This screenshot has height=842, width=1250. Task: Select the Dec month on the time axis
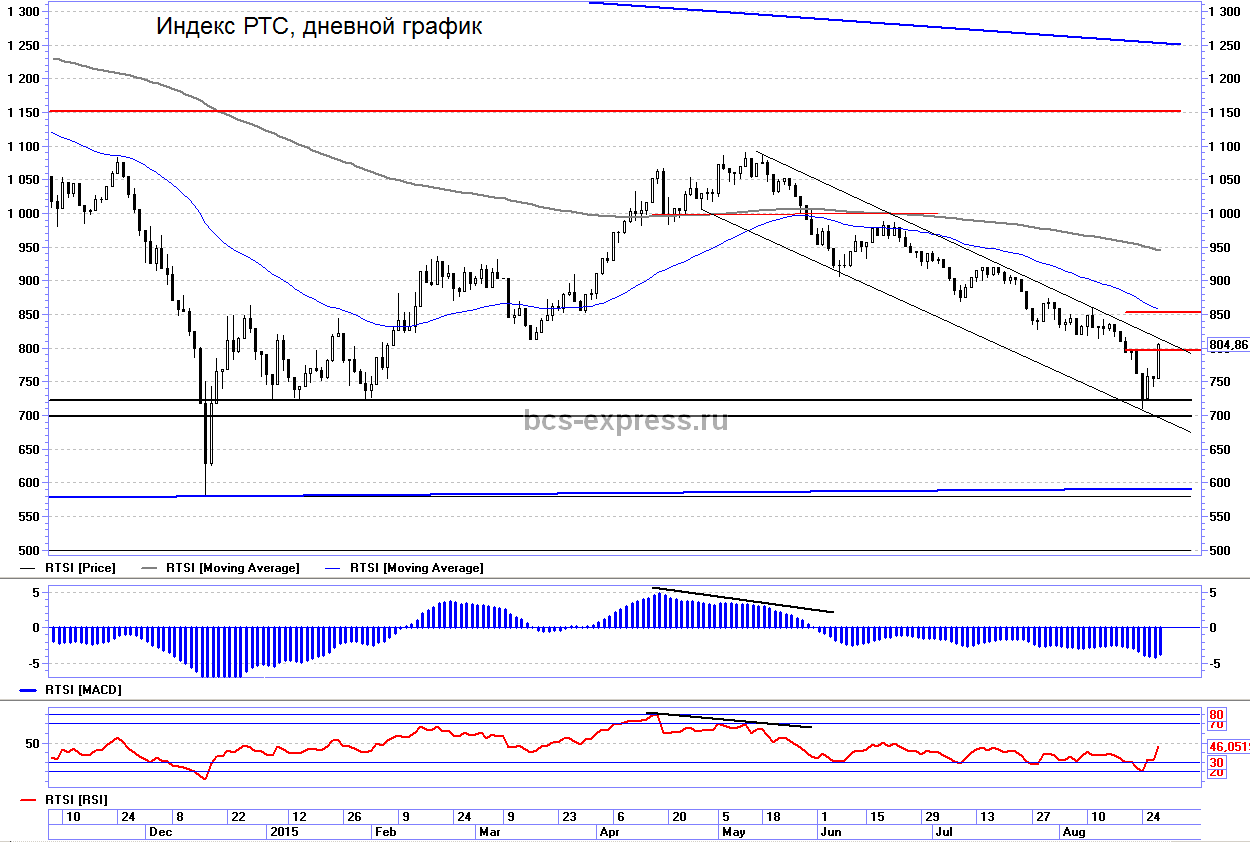pyautogui.click(x=160, y=831)
